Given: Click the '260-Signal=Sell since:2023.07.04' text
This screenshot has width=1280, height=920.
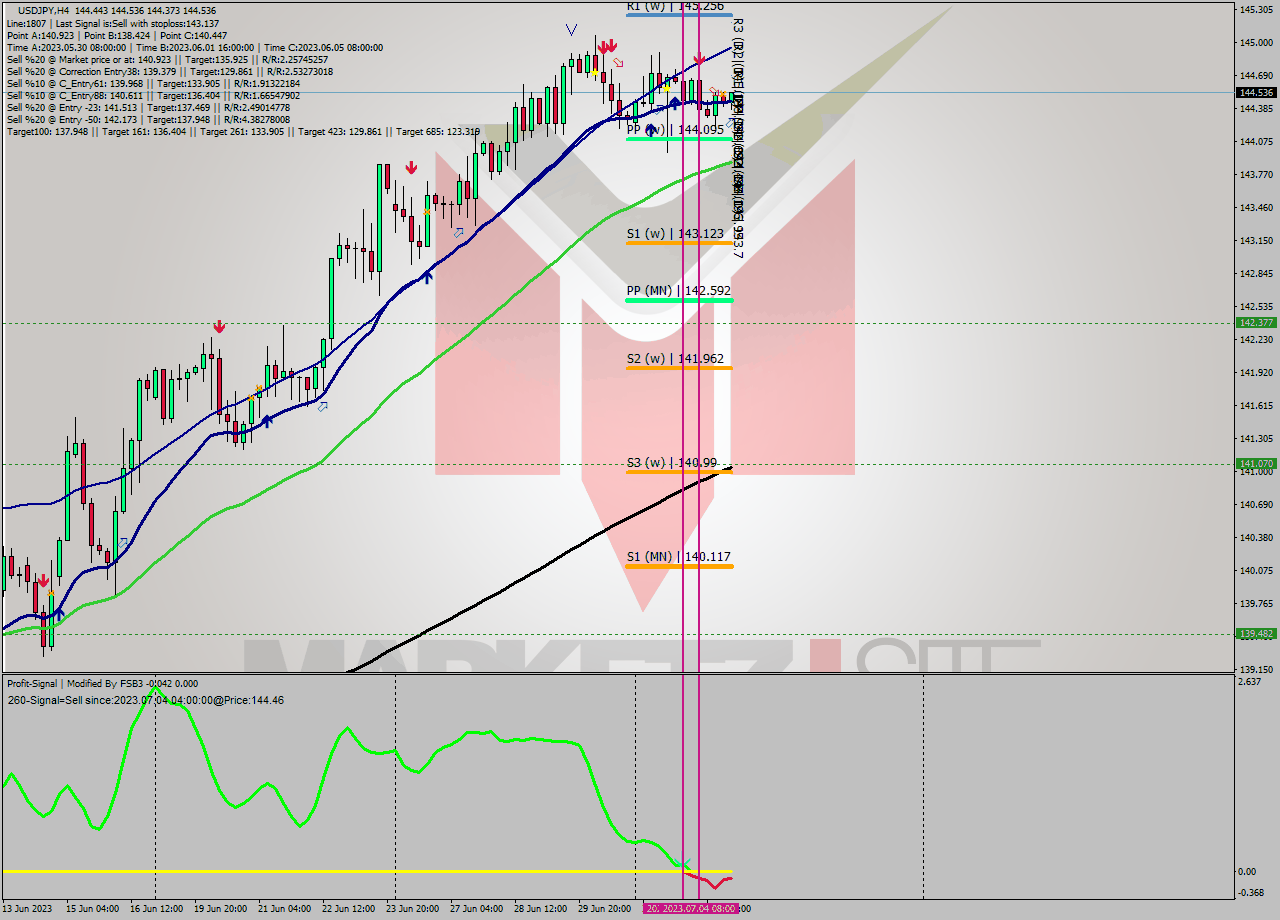Looking at the screenshot, I should click(145, 700).
